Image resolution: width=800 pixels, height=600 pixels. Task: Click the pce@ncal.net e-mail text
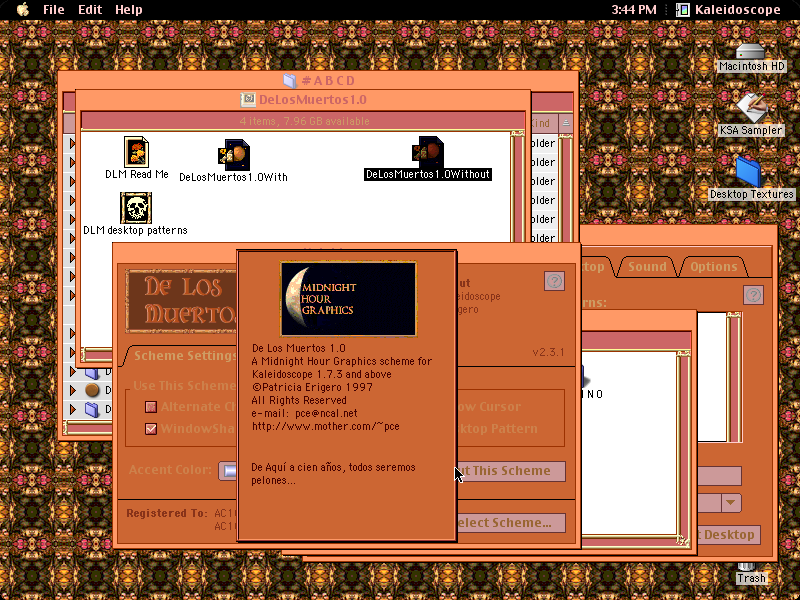pos(326,413)
